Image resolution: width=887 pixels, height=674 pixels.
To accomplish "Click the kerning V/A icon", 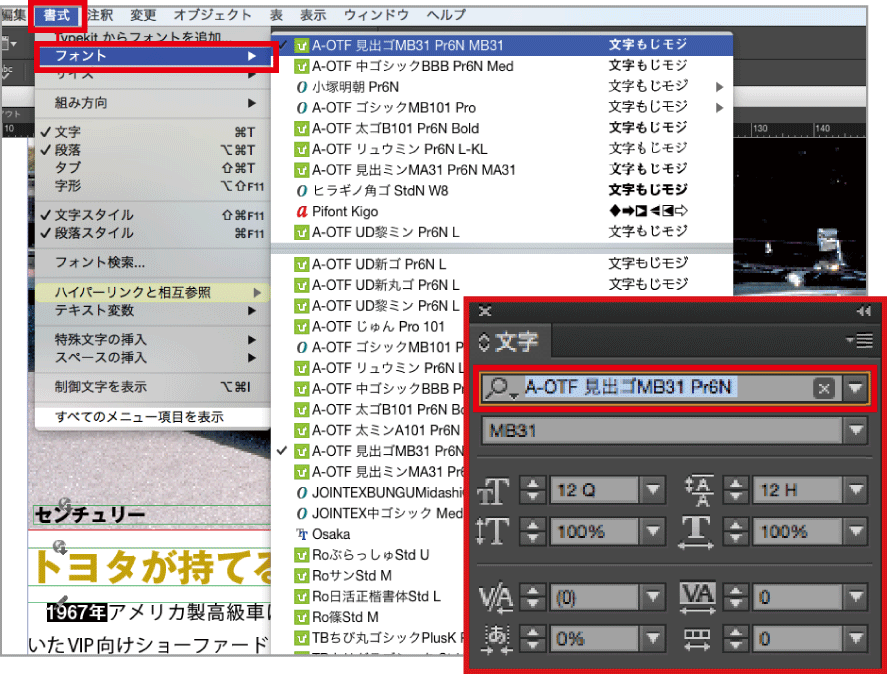I will tap(496, 598).
